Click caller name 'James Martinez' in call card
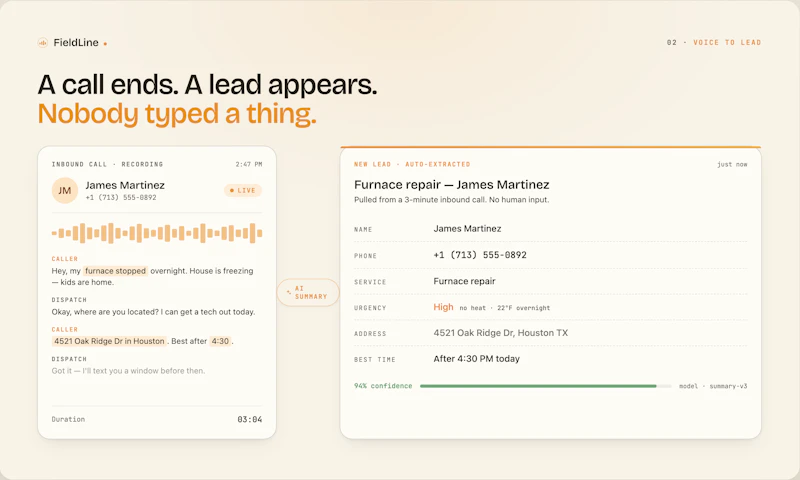 click(x=125, y=185)
